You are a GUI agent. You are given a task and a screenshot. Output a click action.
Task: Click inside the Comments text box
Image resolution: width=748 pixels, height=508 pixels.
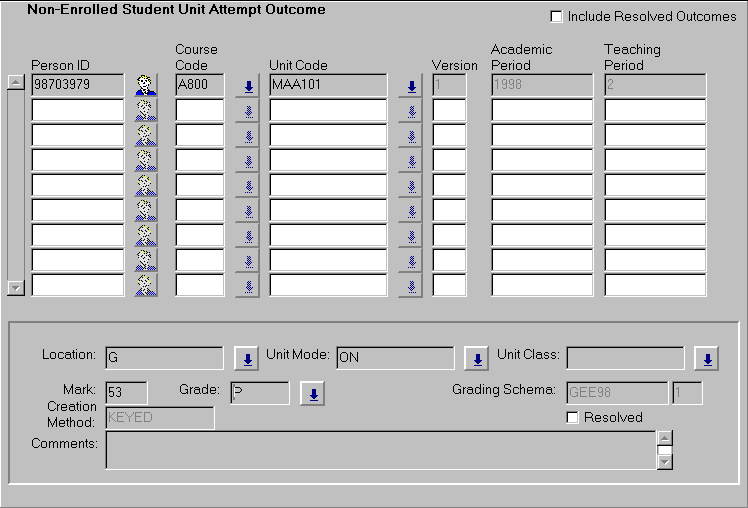(x=380, y=450)
